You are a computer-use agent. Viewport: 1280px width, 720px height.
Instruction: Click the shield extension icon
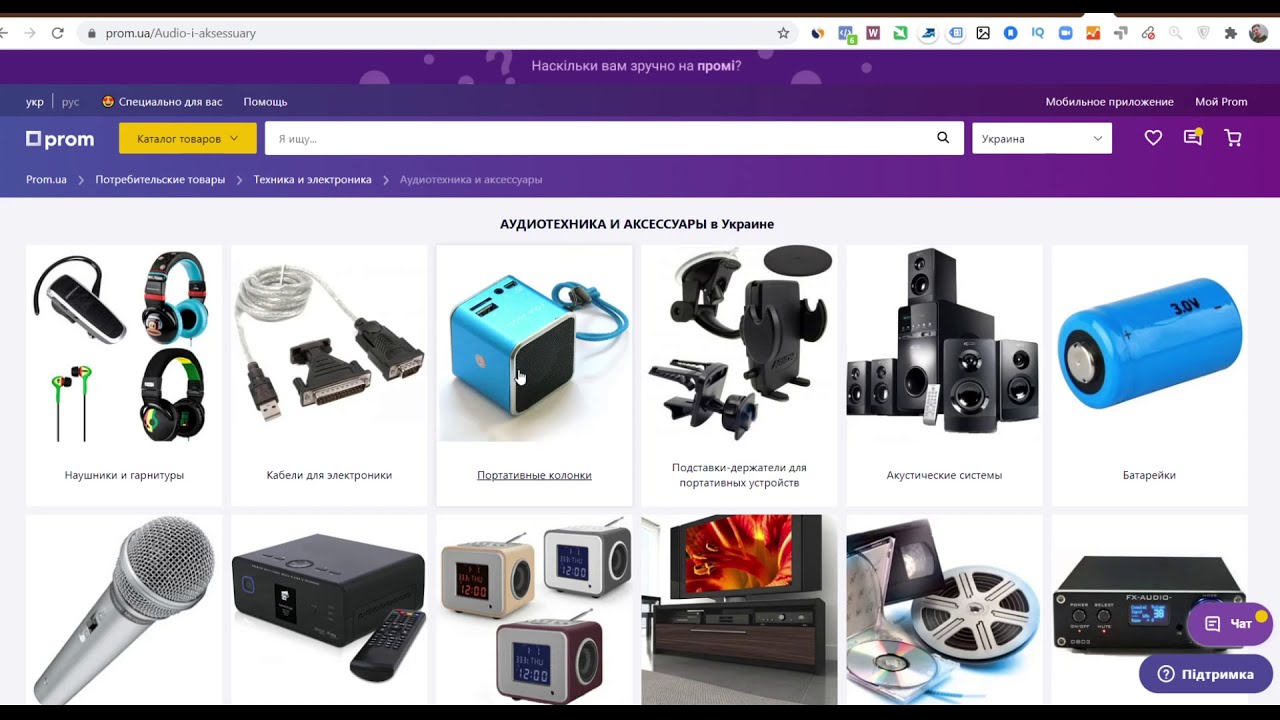point(1203,33)
